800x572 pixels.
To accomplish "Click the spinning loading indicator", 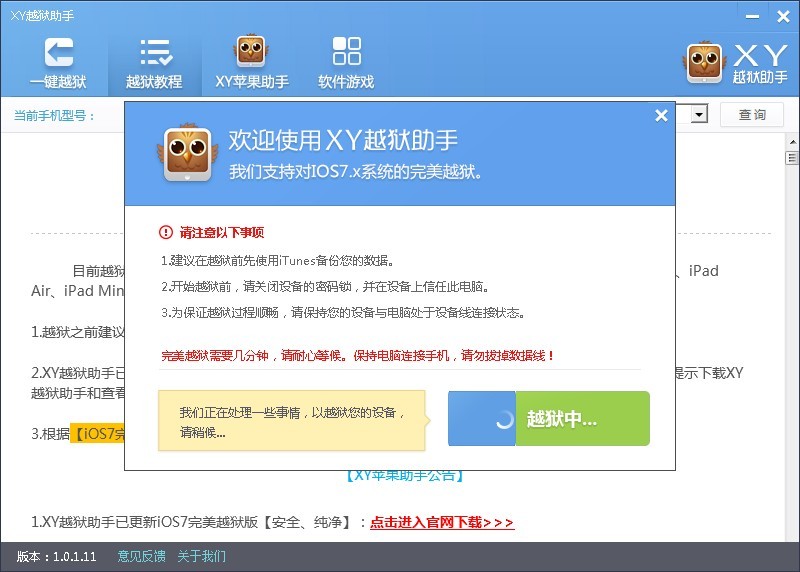I will coord(504,419).
